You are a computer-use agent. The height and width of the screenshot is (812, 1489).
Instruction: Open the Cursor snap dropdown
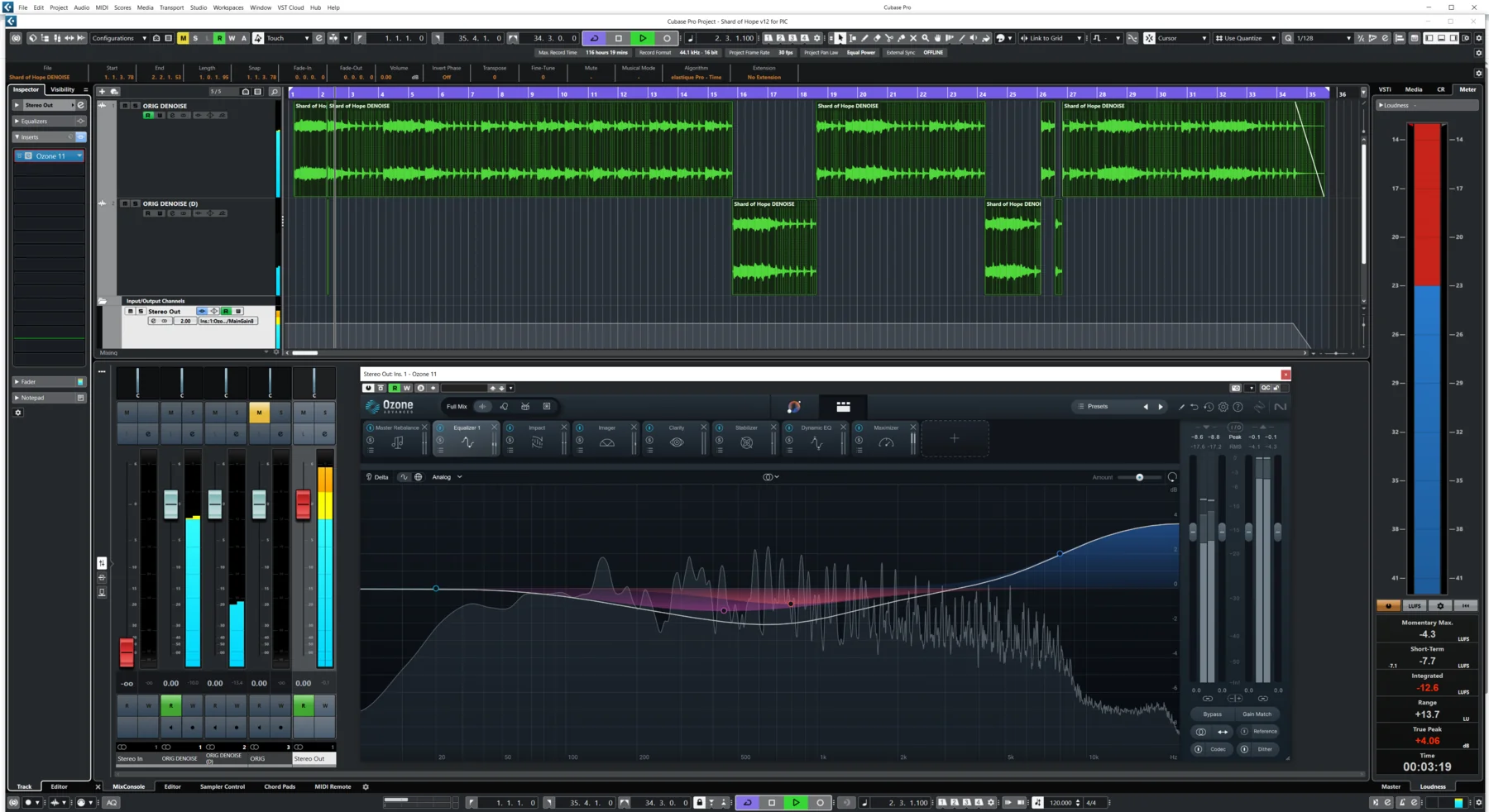(1181, 38)
